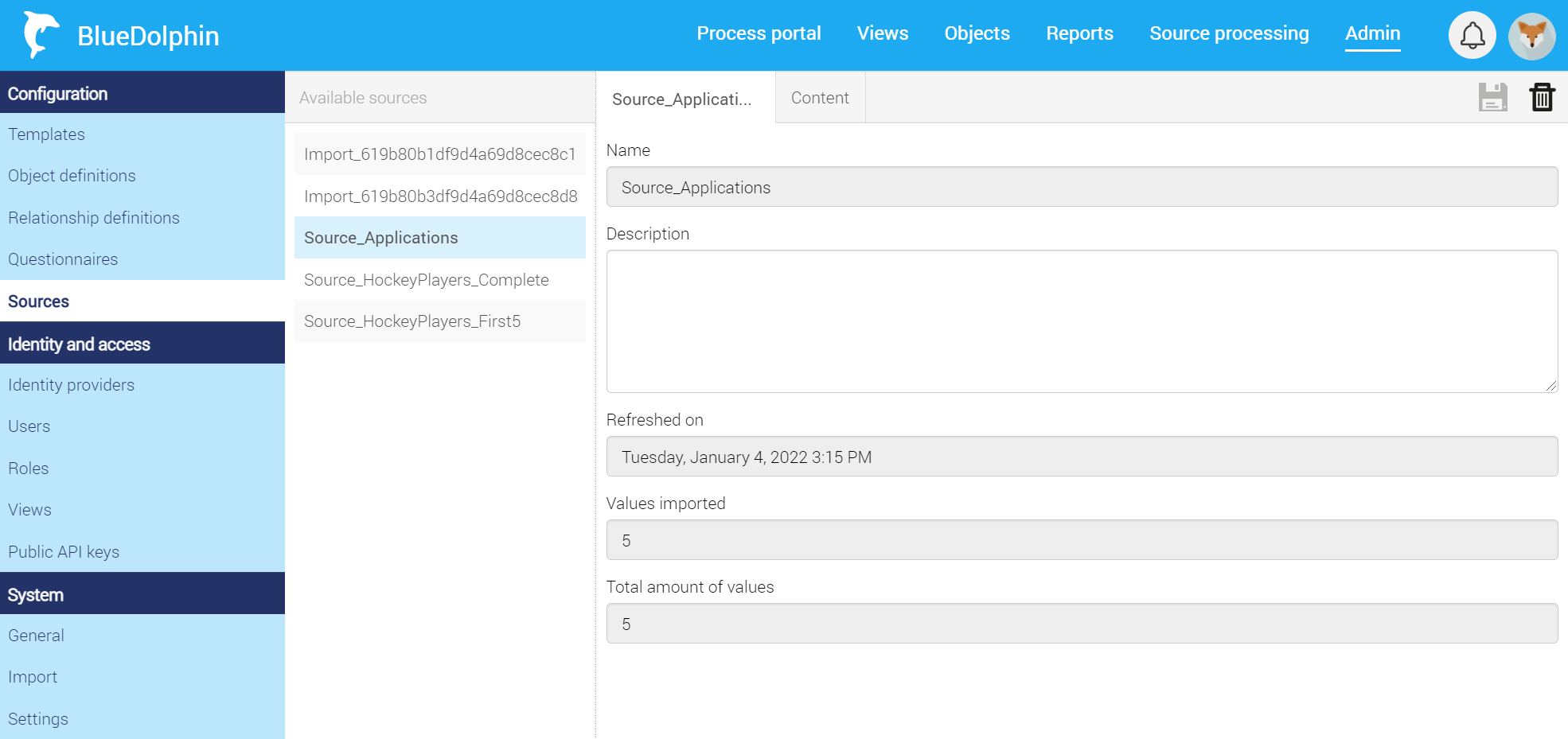Screen dimensions: 1568x739
Task: Switch to the Content tab
Action: (x=820, y=98)
